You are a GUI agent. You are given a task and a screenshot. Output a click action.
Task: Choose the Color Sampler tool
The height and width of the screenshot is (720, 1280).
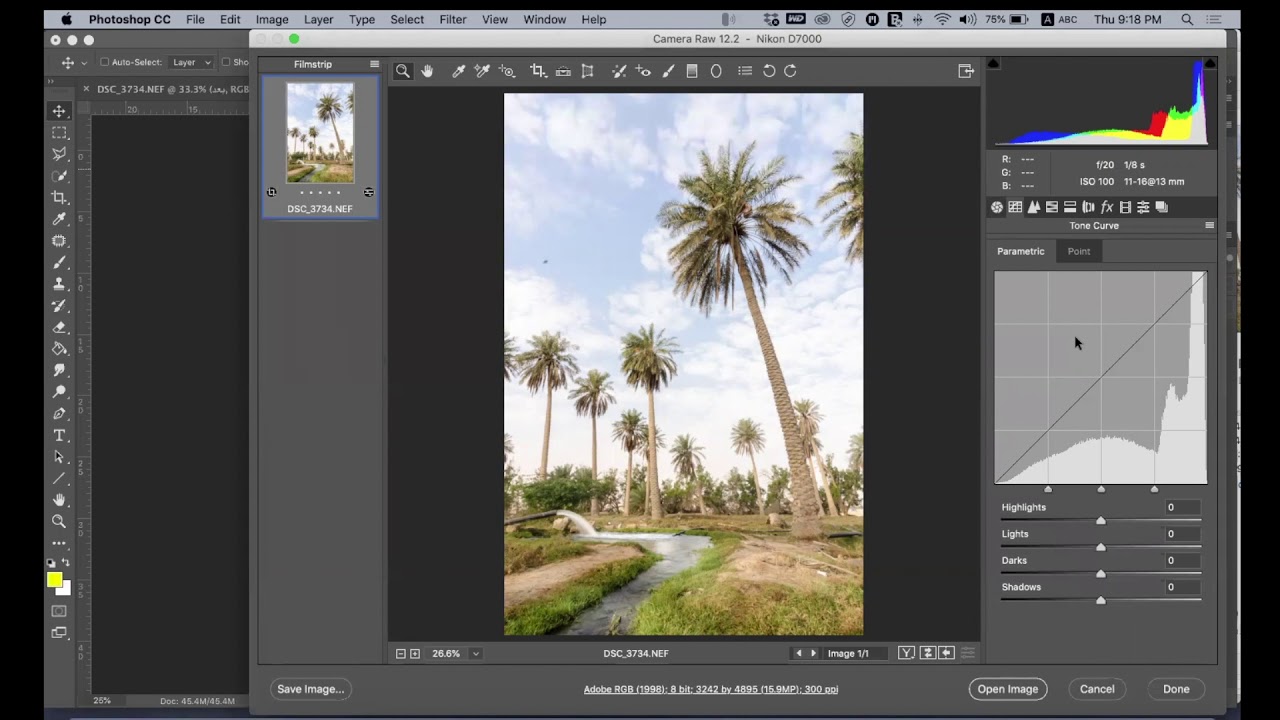[482, 71]
